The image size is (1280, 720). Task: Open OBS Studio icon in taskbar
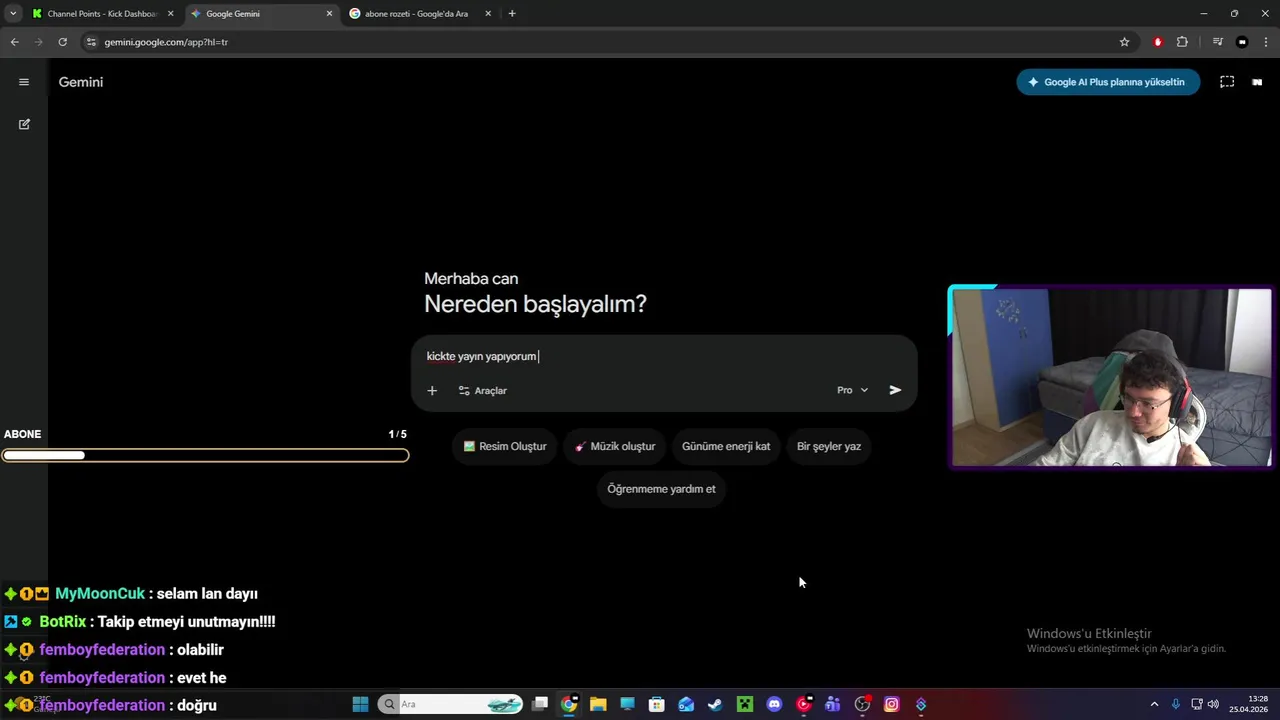pos(862,704)
